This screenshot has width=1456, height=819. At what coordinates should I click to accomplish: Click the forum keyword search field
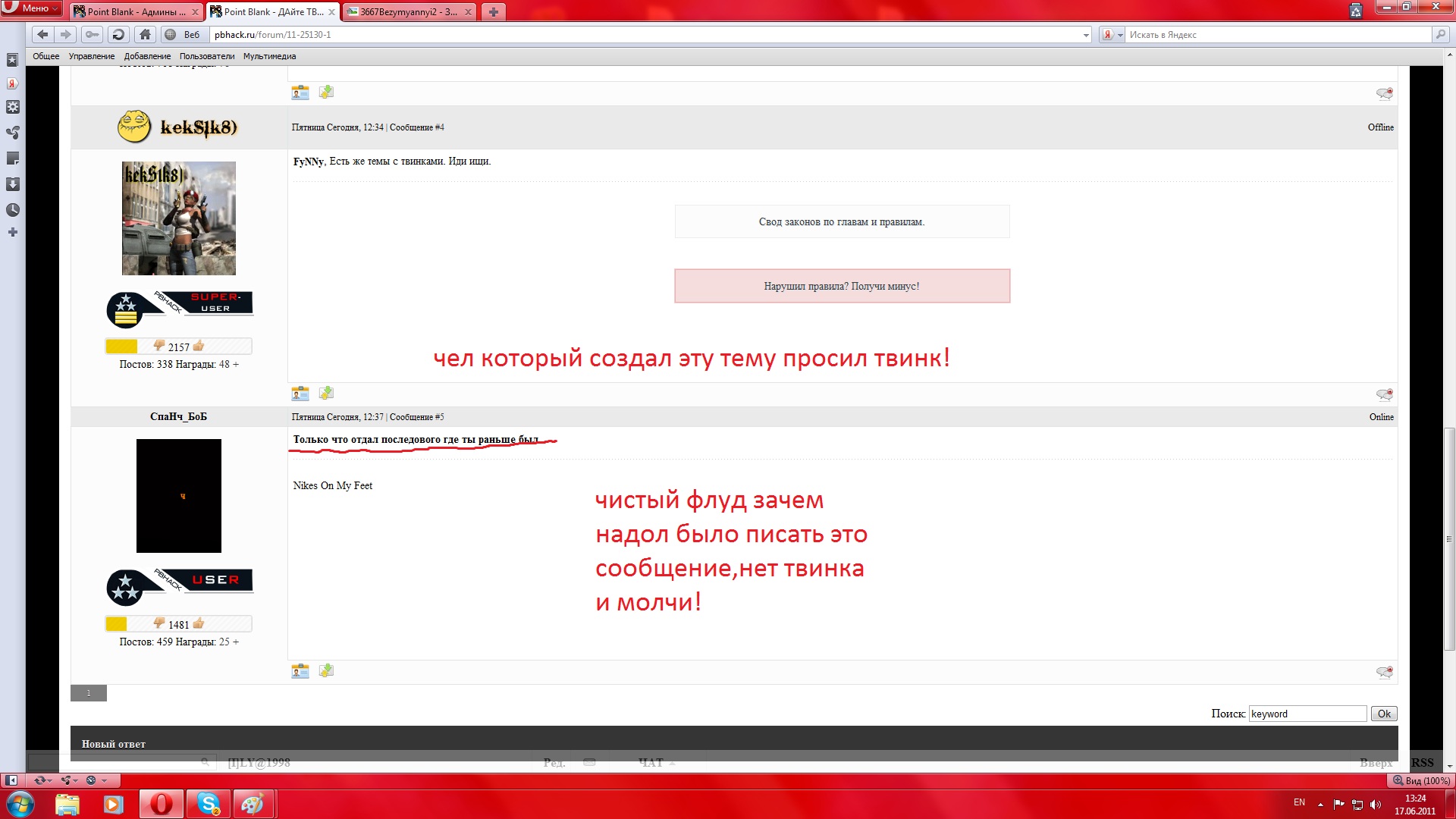point(1307,714)
